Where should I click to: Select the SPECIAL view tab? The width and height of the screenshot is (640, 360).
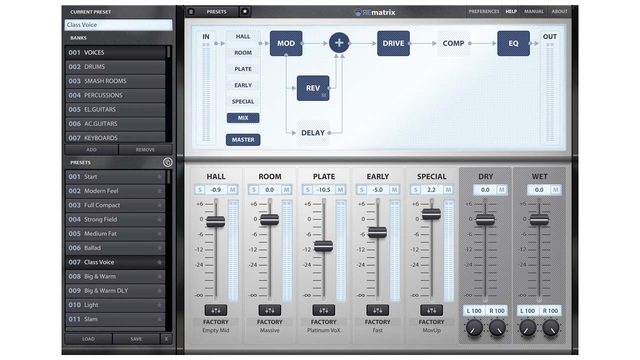(243, 102)
